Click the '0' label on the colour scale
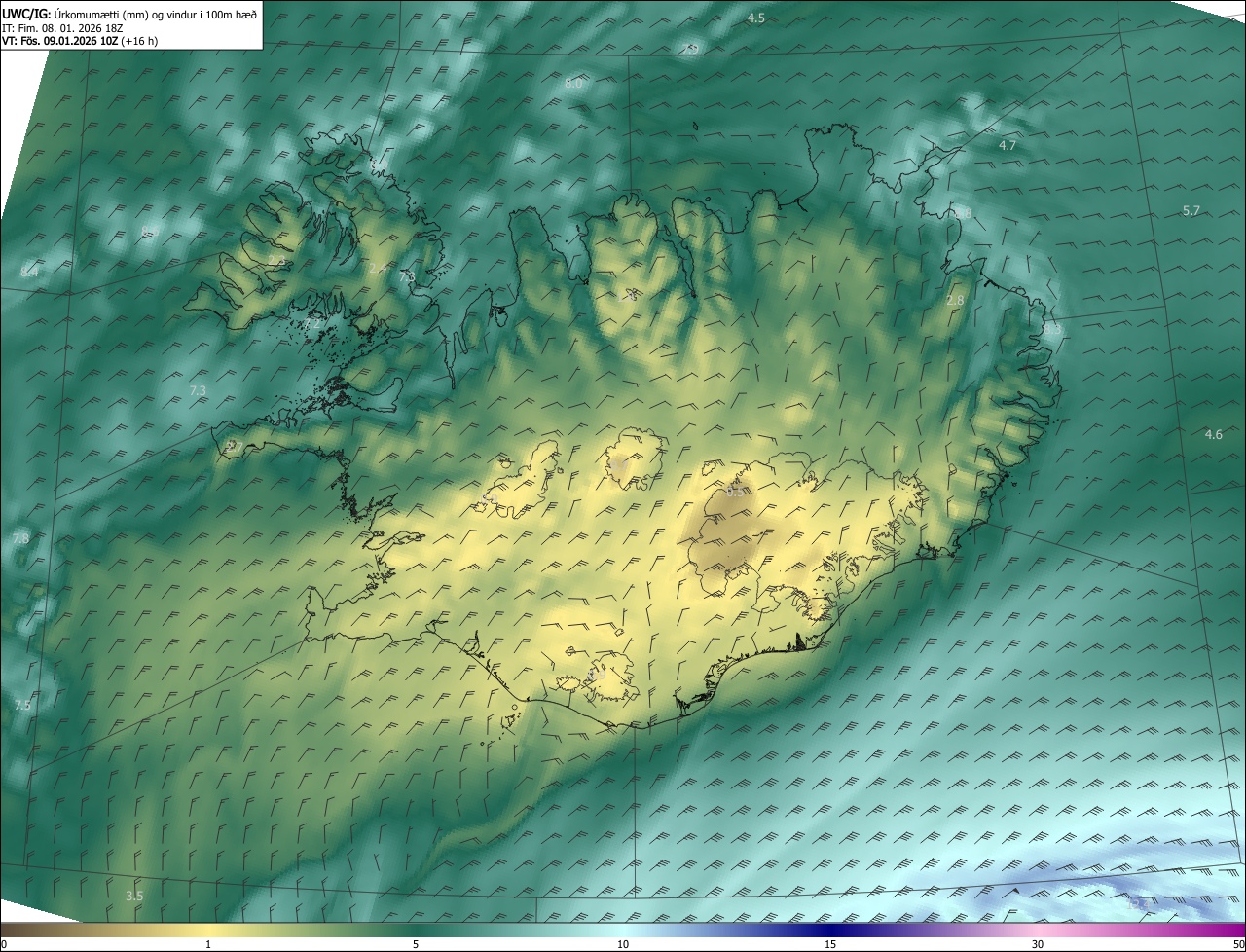1246x952 pixels. tap(4, 945)
